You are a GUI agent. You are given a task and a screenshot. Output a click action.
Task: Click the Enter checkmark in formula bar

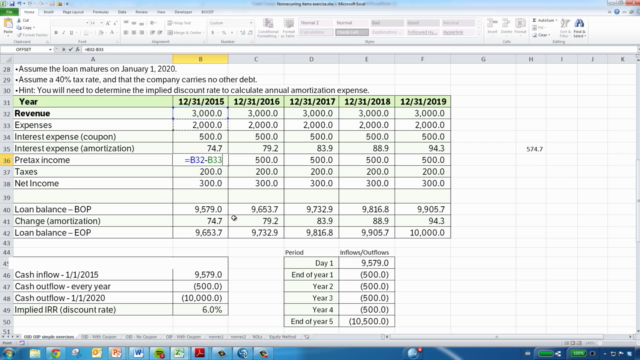pyautogui.click(x=70, y=49)
